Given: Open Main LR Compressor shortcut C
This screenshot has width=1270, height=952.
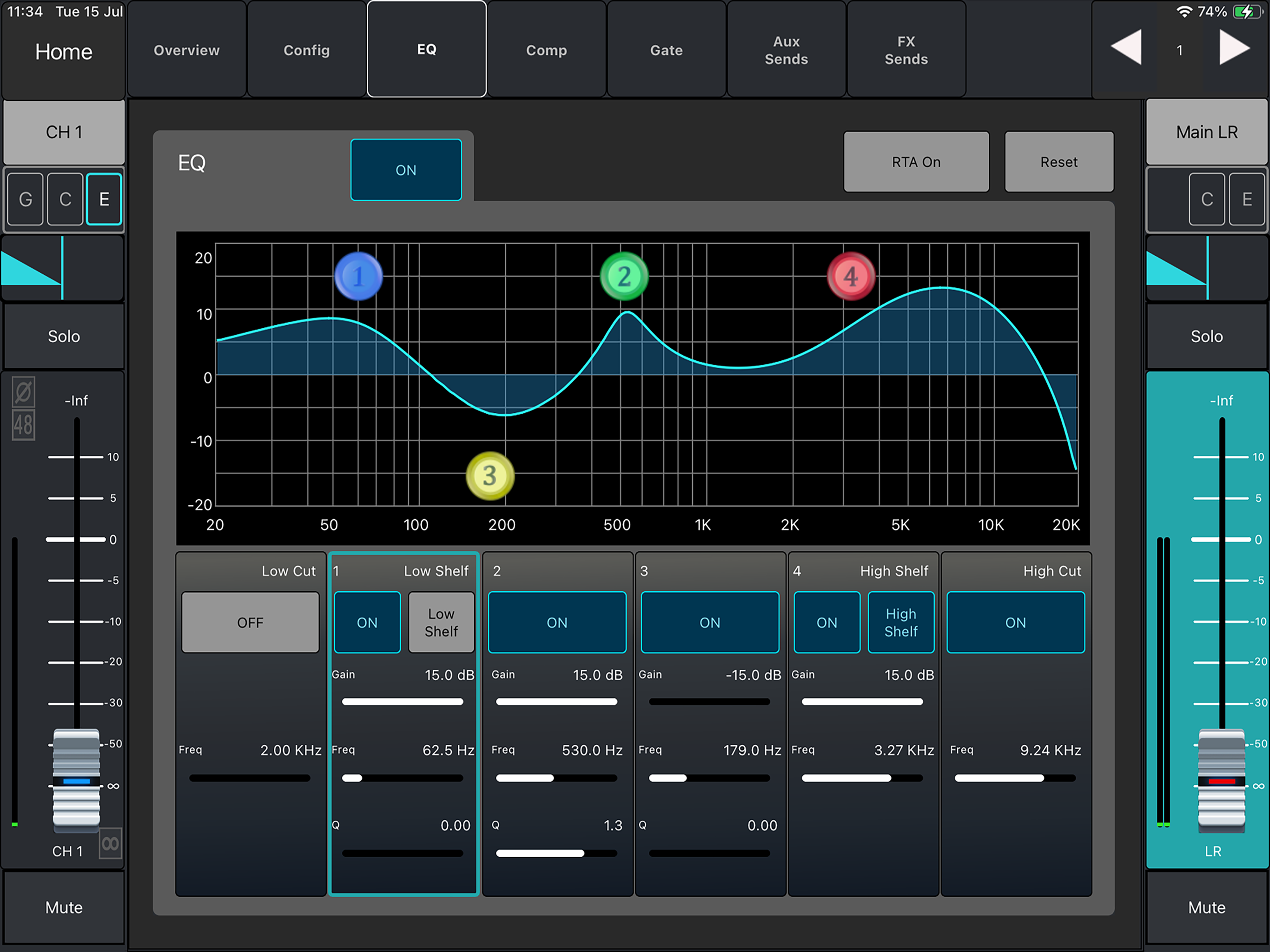Looking at the screenshot, I should [1207, 199].
